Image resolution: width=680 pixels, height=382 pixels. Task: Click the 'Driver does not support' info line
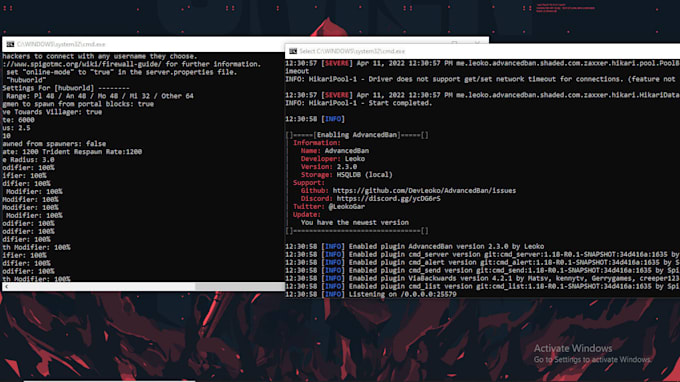coord(481,79)
